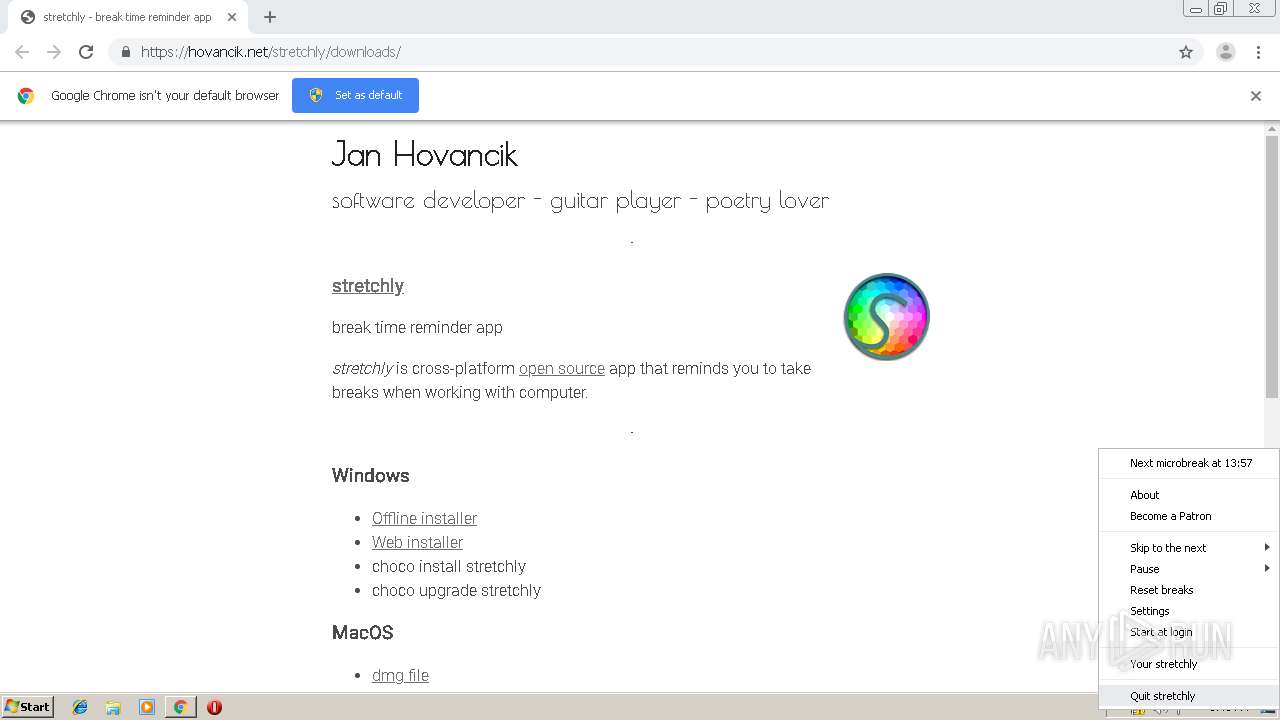Close the stretchly tab
The image size is (1280, 720).
tap(232, 17)
